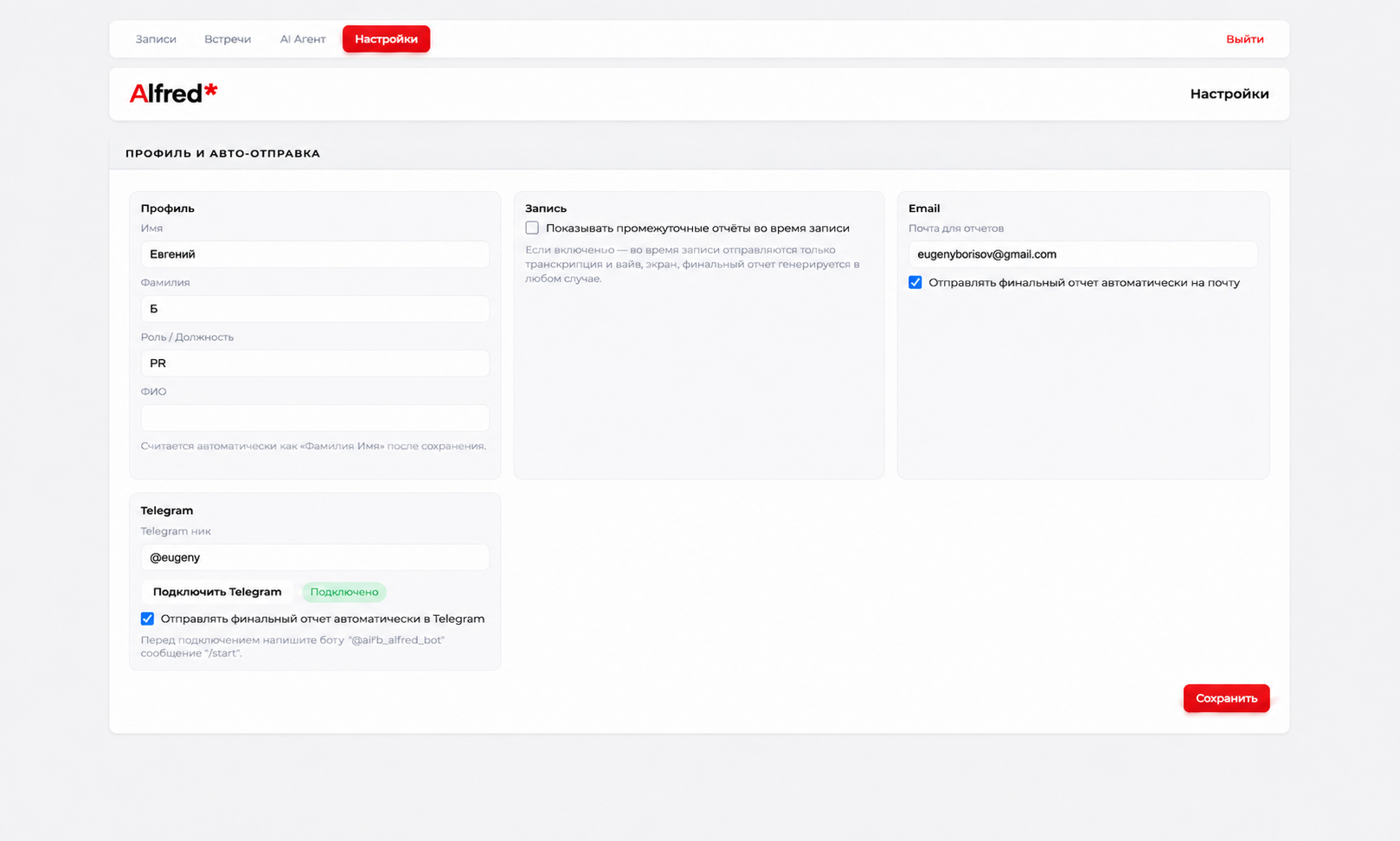Click the Почта для отчетов email field
This screenshot has height=841, width=1400.
[x=1082, y=254]
